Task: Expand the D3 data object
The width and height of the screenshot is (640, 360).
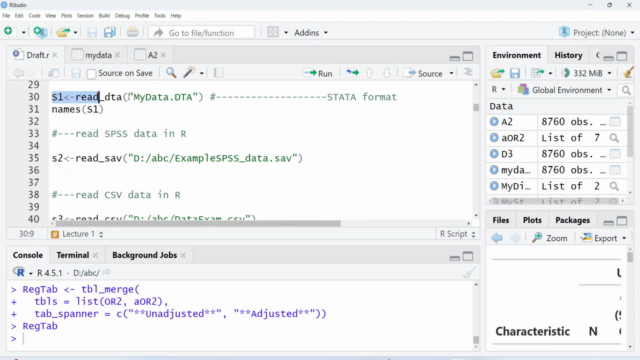Action: pos(494,154)
